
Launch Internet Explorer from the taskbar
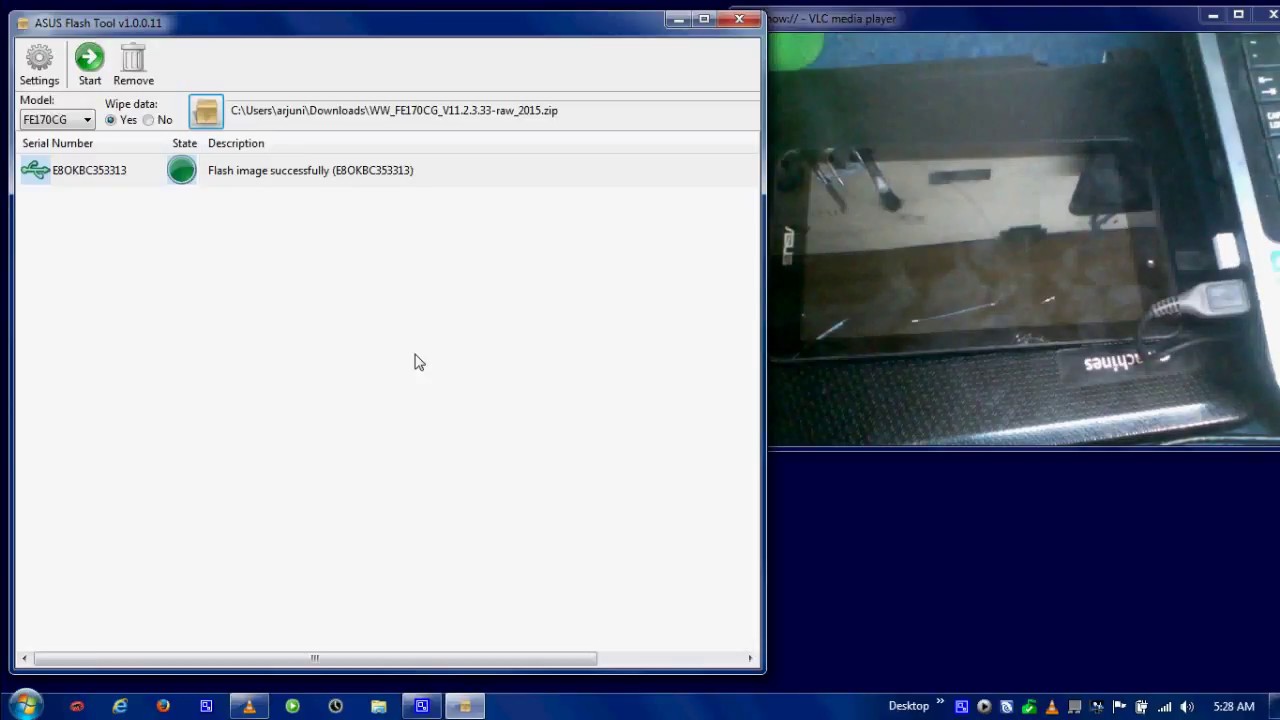click(x=120, y=706)
